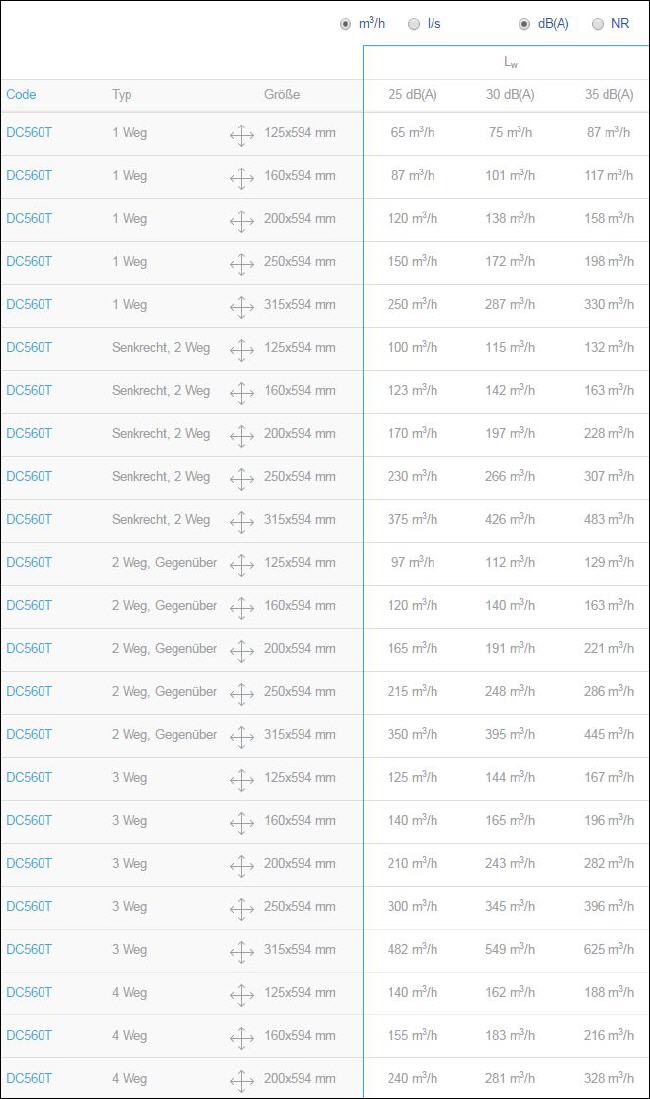Switch sound rating to NR
Image resolution: width=650 pixels, height=1099 pixels.
597,25
